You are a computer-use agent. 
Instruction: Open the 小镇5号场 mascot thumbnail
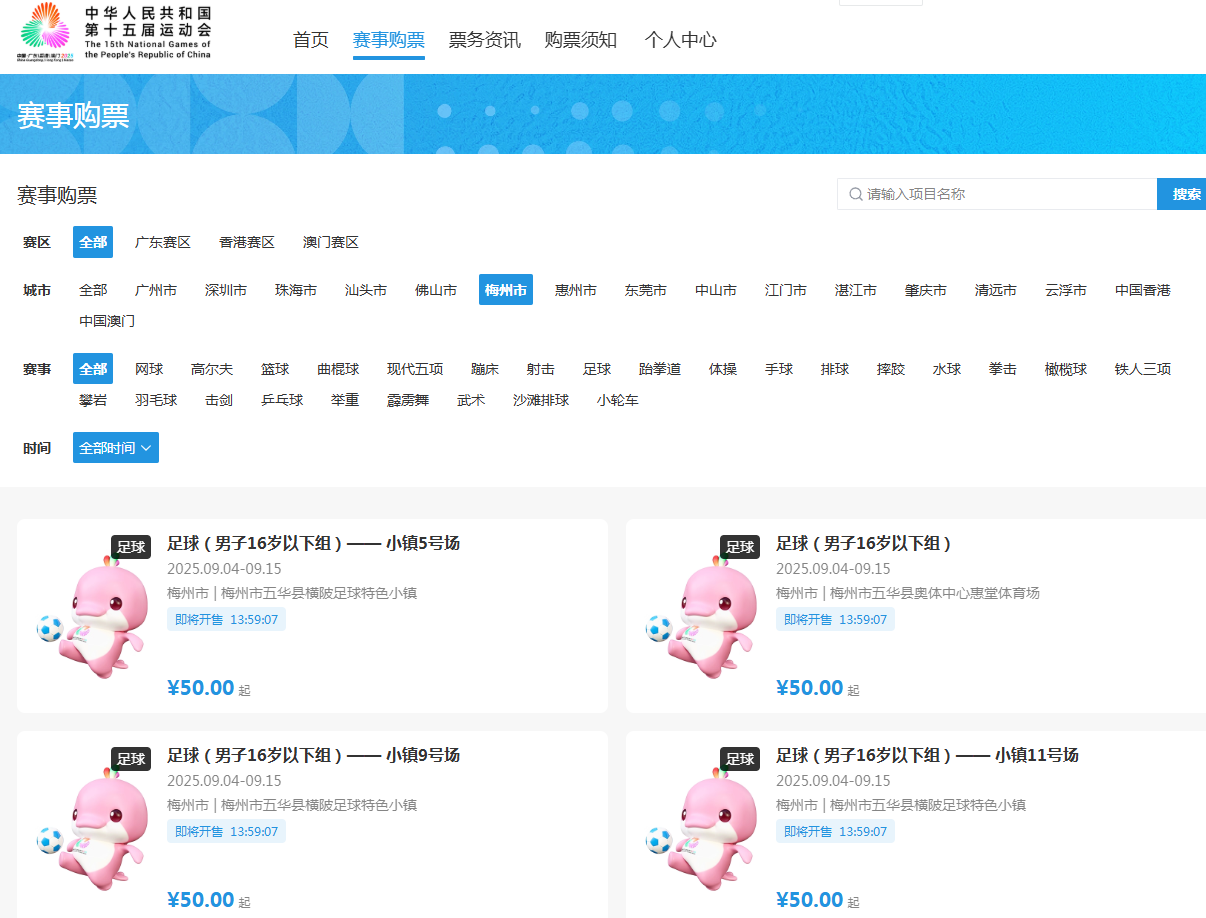92,616
